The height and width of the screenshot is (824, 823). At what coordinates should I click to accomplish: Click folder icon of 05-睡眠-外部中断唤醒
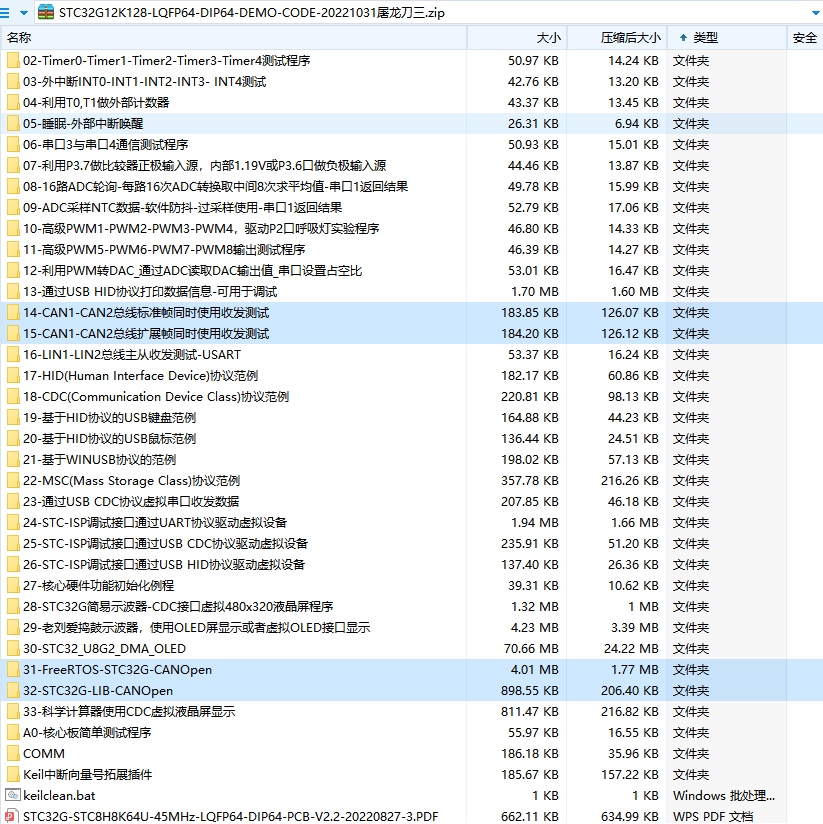(13, 123)
